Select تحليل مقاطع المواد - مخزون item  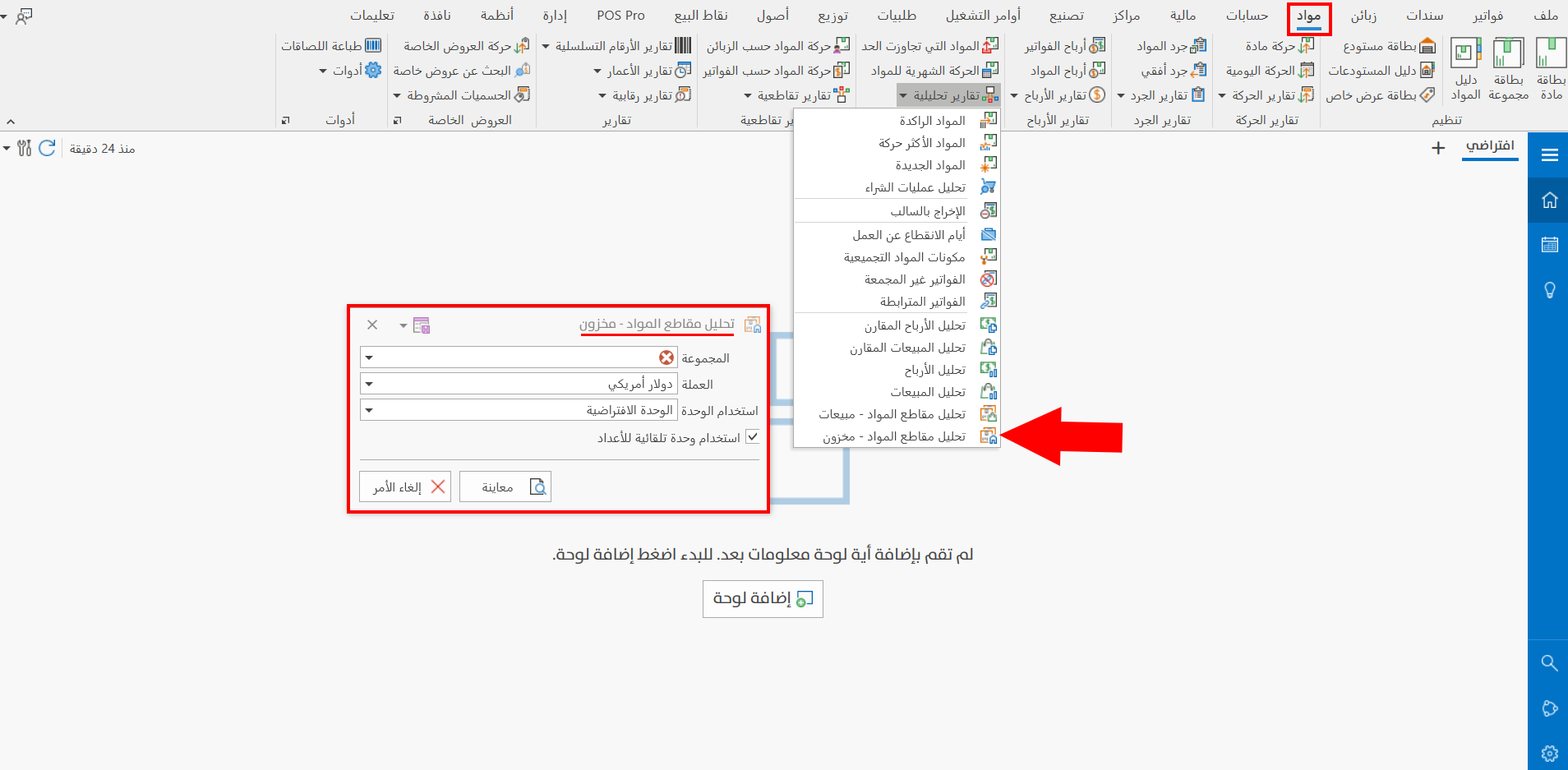click(897, 436)
